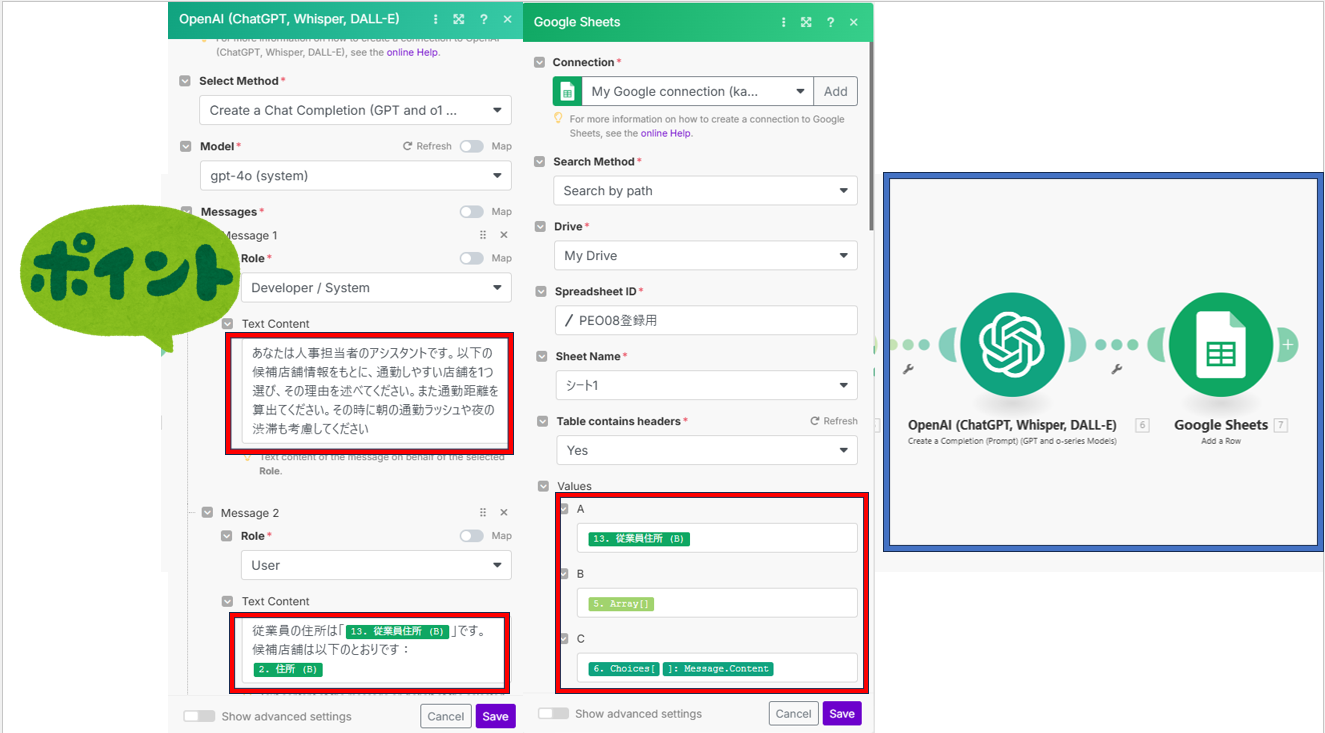Image resolution: width=1325 pixels, height=733 pixels.
Task: Remove Message 2 with its X icon
Action: tap(504, 513)
